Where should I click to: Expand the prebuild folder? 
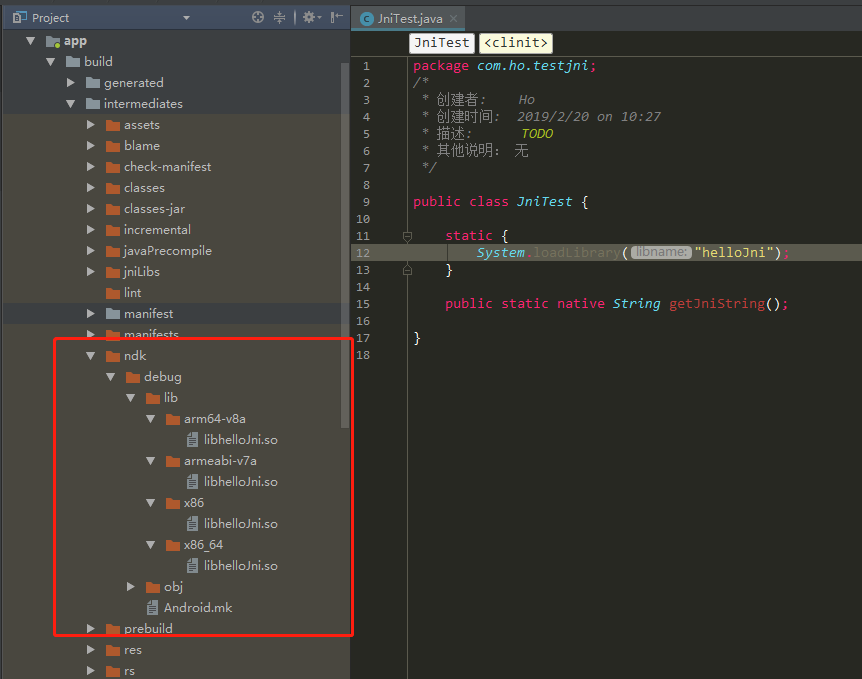coord(91,628)
